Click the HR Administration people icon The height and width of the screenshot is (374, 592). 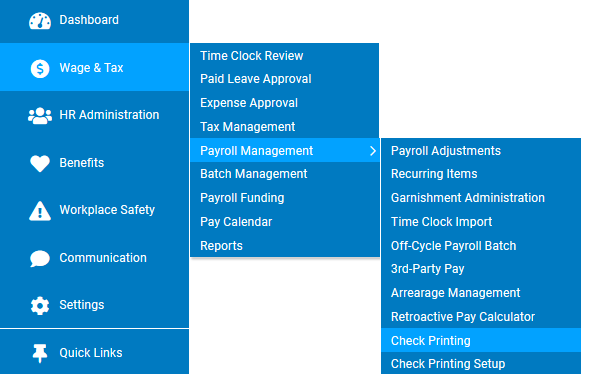point(40,116)
